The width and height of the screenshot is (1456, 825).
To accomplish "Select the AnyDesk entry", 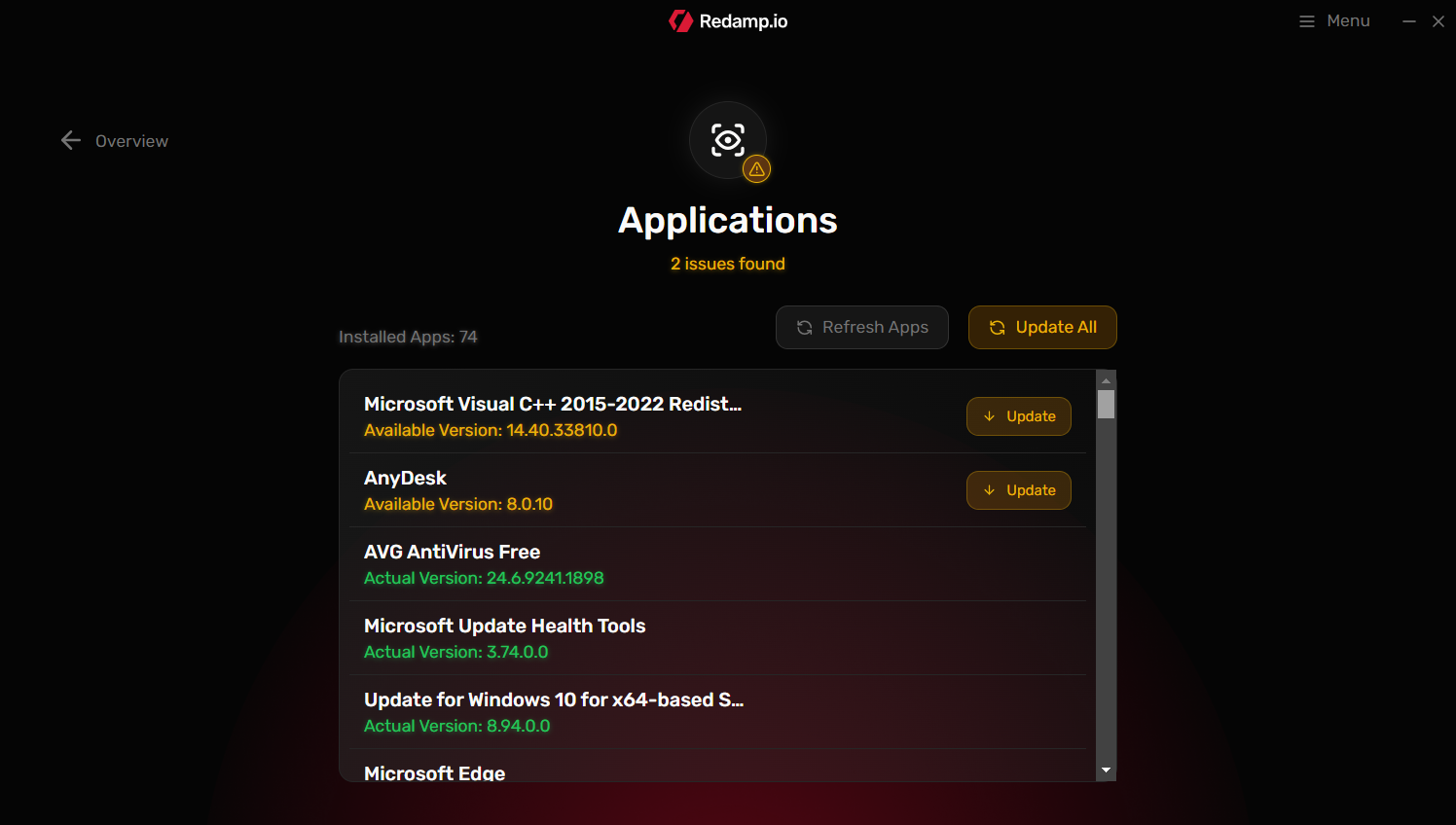I will point(718,490).
